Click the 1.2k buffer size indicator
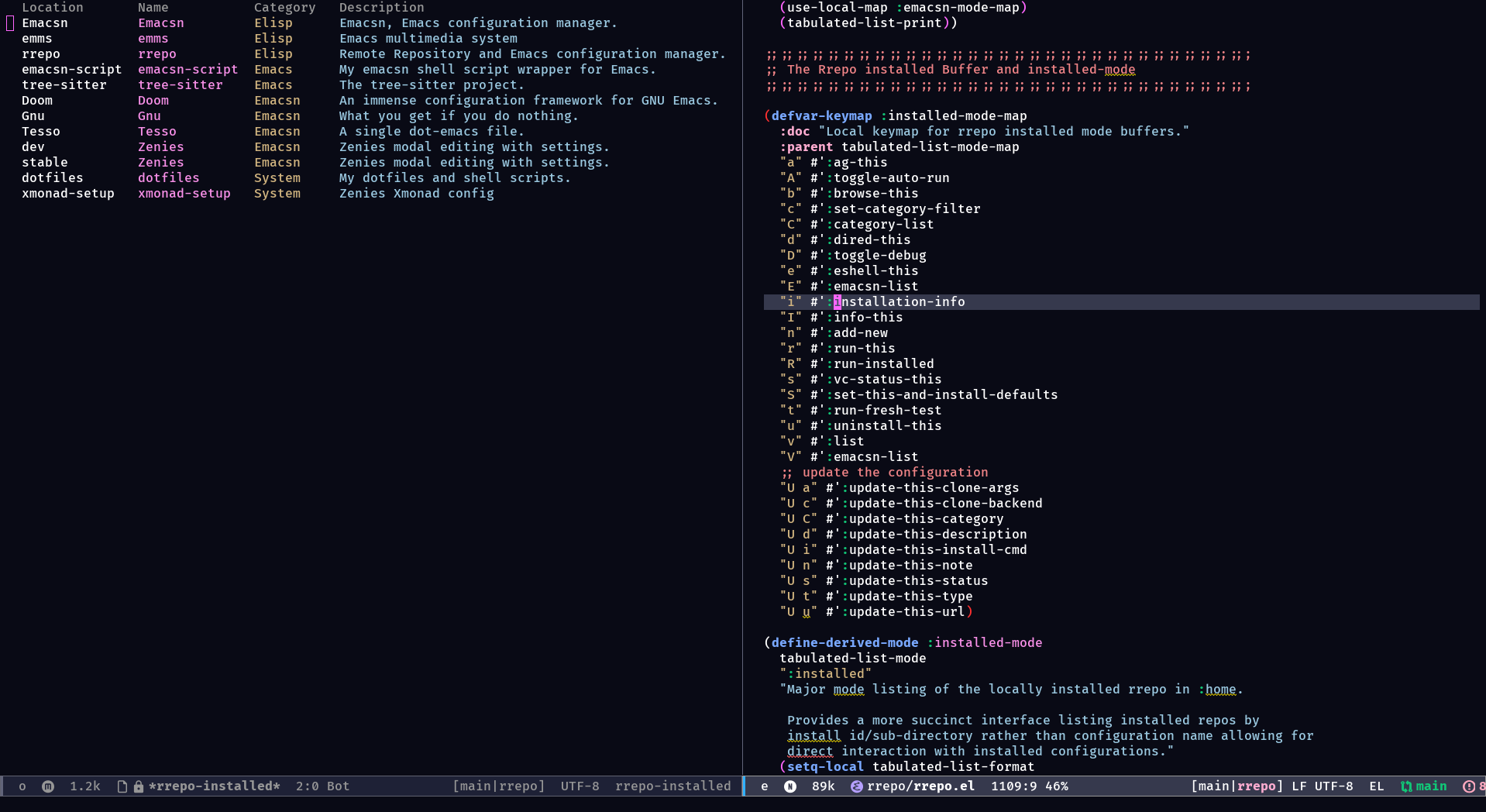This screenshot has width=1486, height=812. [85, 786]
